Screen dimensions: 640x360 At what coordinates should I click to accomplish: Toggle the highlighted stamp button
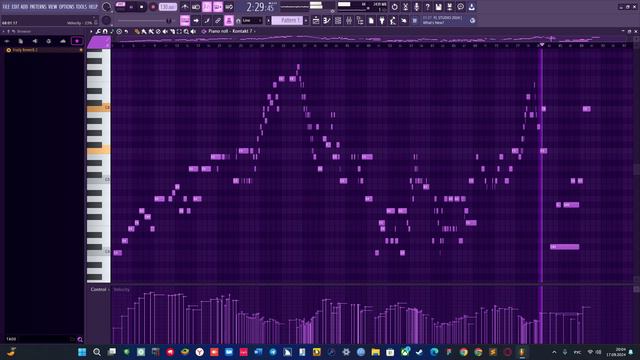pyautogui.click(x=229, y=20)
